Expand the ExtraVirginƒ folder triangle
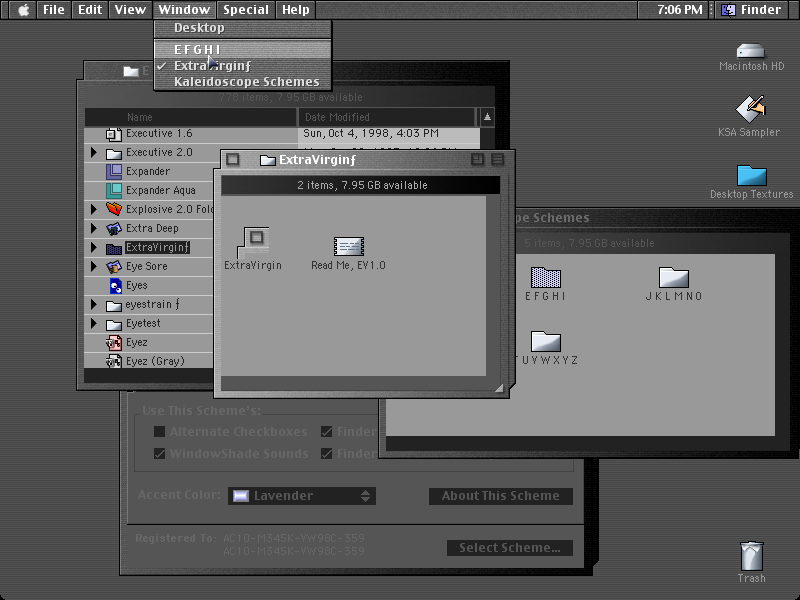This screenshot has width=800, height=600. [x=93, y=247]
